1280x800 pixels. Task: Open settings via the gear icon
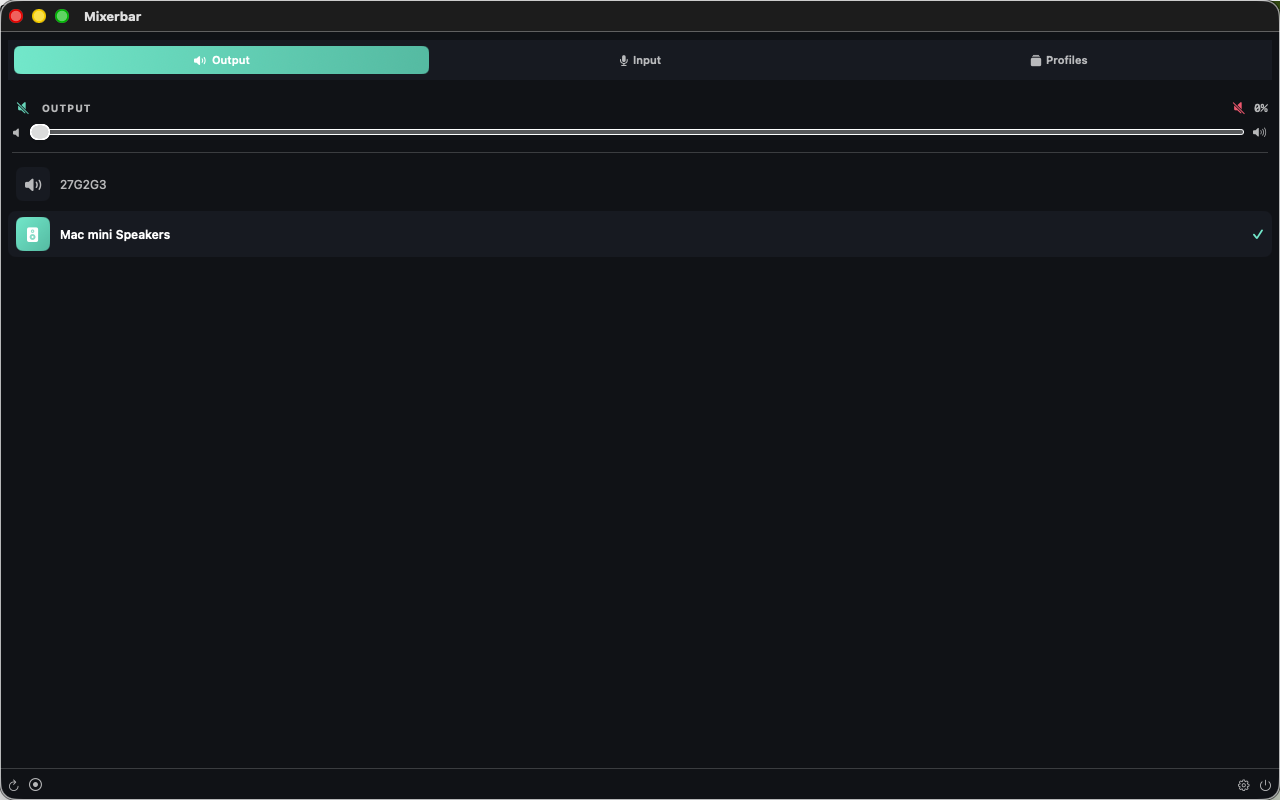pos(1244,785)
